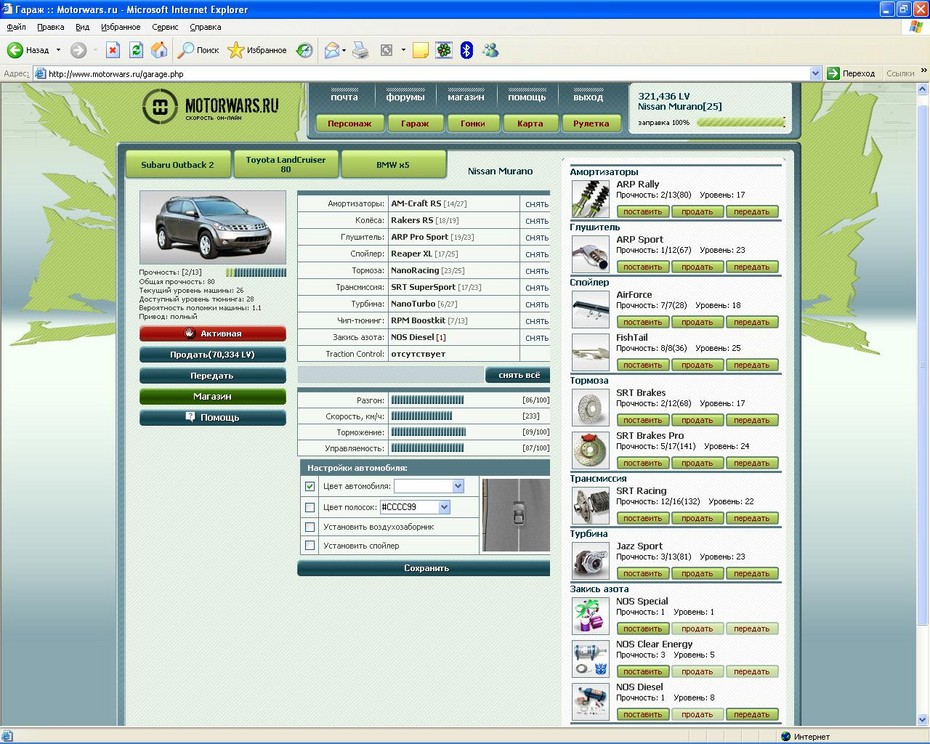Enable Установить воздухозаборник checkbox

310,527
